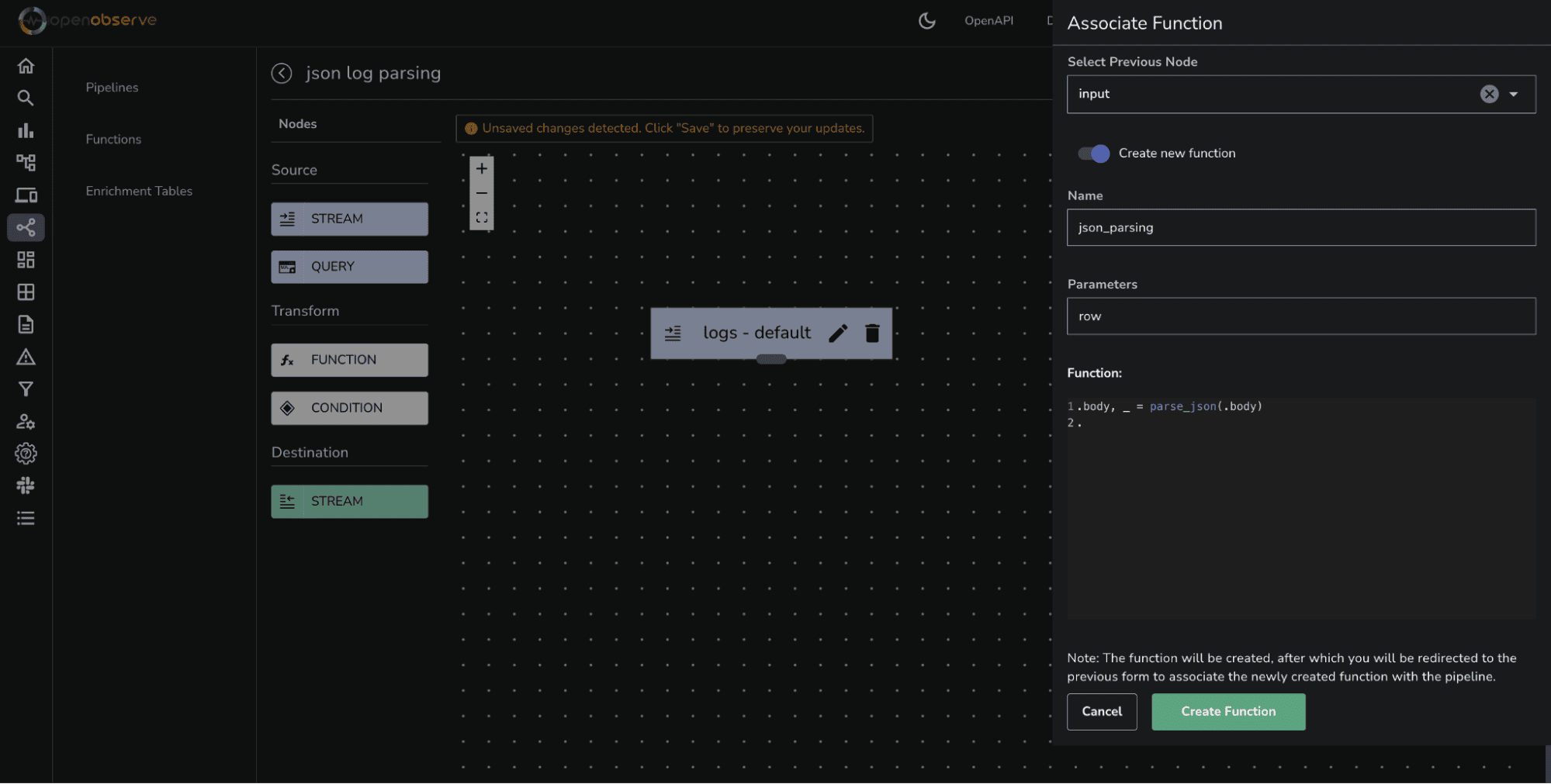Zoom in on the pipeline canvas
The width and height of the screenshot is (1551, 784).
click(482, 168)
